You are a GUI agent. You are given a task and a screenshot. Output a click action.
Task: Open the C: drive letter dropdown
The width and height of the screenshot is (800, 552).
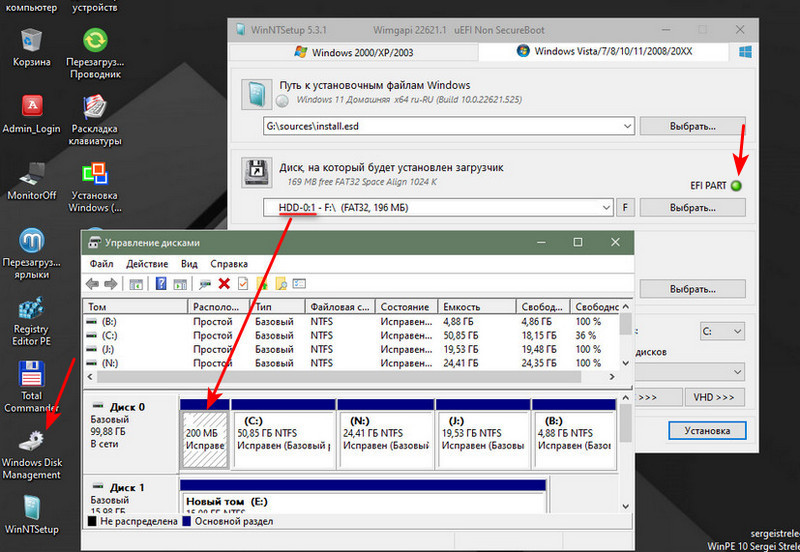(x=721, y=332)
